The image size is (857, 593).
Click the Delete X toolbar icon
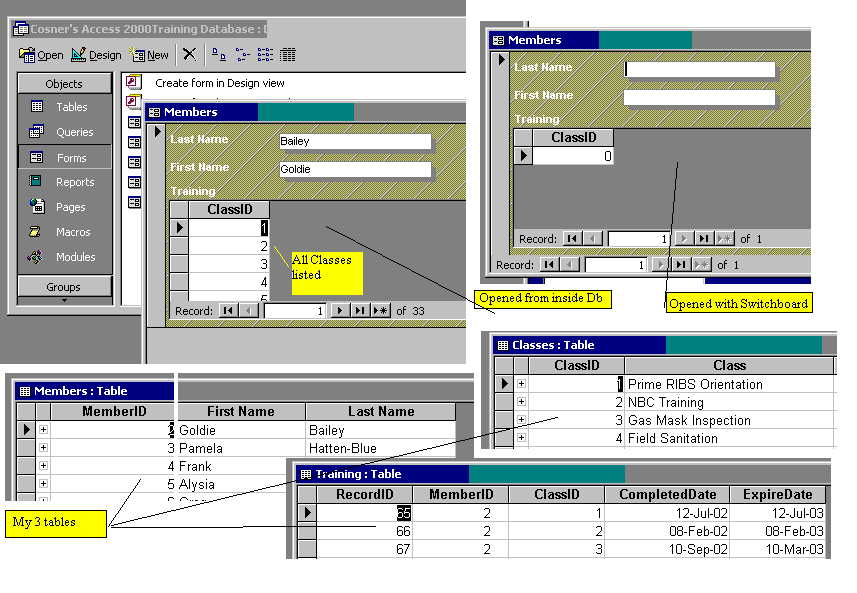click(x=189, y=54)
